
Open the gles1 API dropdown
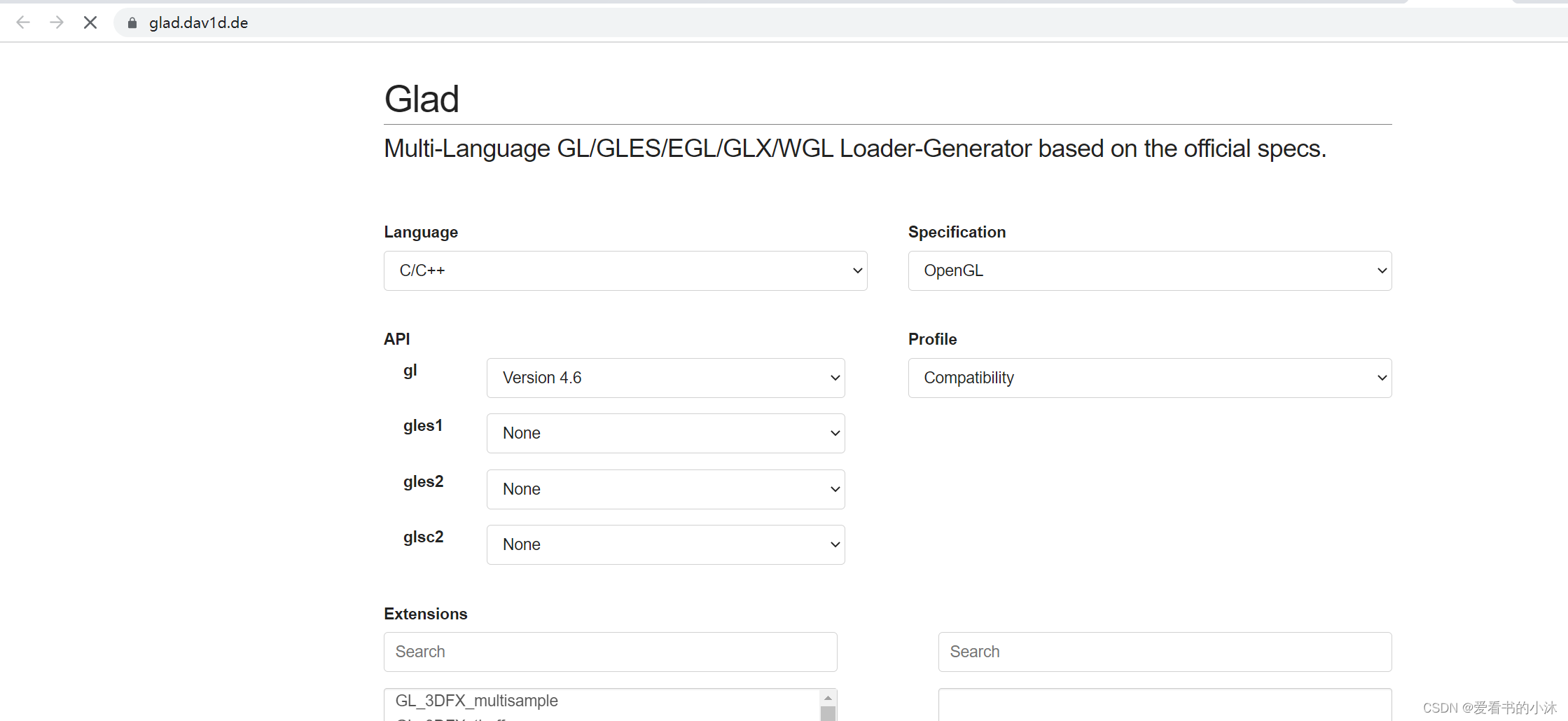(666, 433)
